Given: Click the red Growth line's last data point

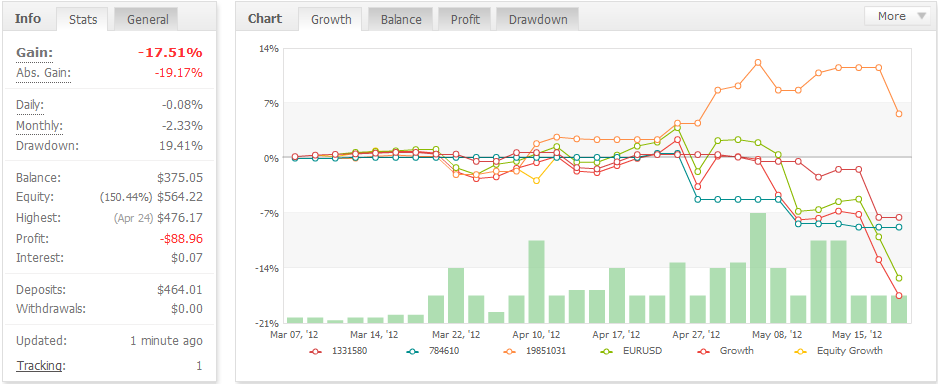Looking at the screenshot, I should (899, 295).
